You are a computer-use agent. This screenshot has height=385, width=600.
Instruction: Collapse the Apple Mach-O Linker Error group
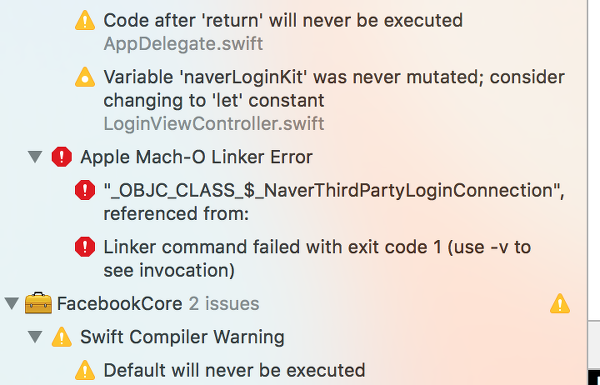coord(35,157)
